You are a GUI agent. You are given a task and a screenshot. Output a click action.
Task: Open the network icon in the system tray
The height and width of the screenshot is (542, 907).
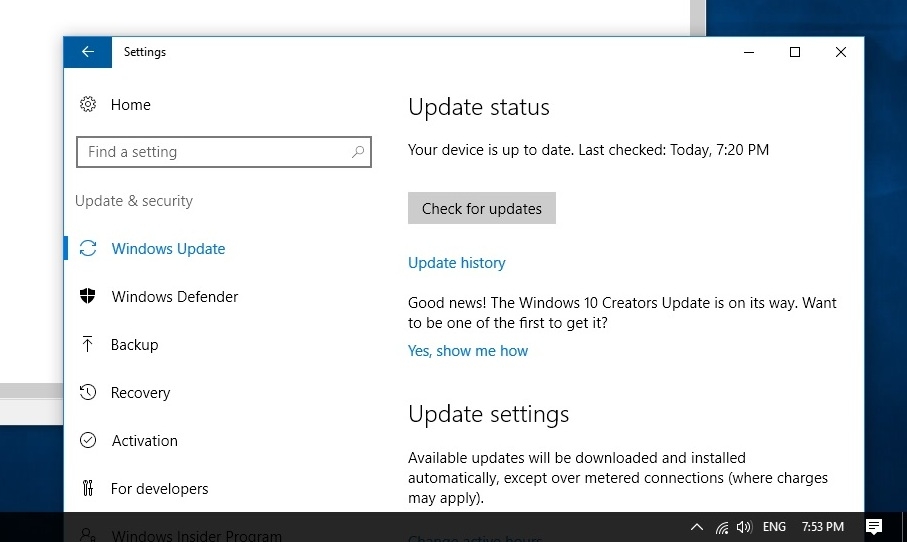pyautogui.click(x=722, y=527)
